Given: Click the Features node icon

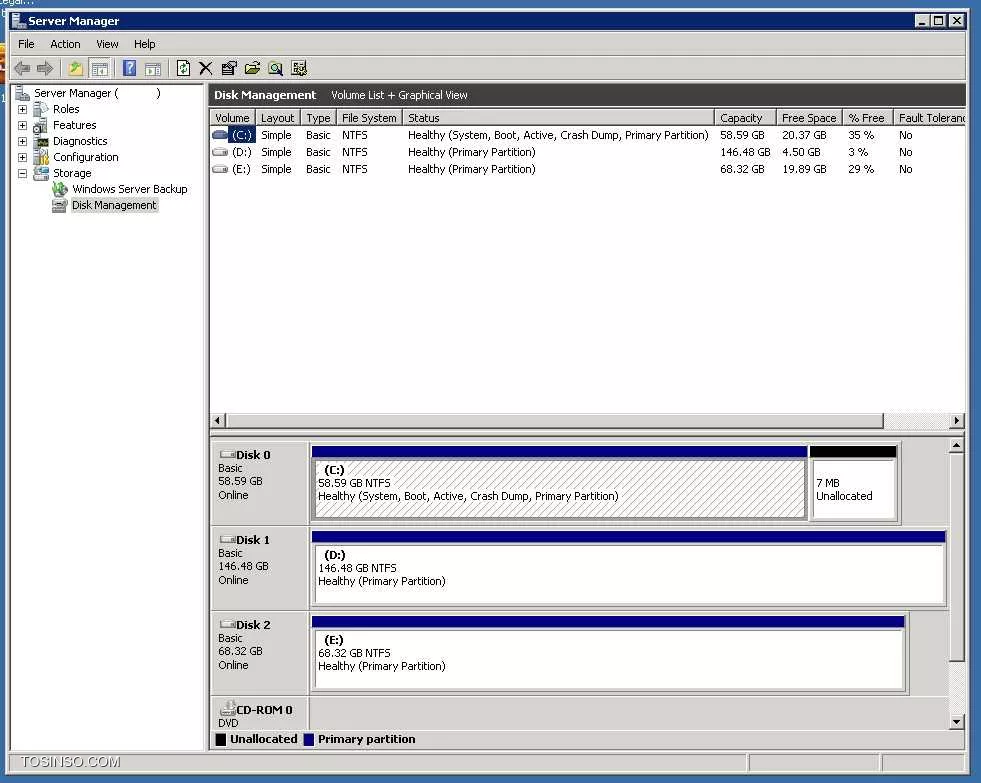Looking at the screenshot, I should 41,125.
